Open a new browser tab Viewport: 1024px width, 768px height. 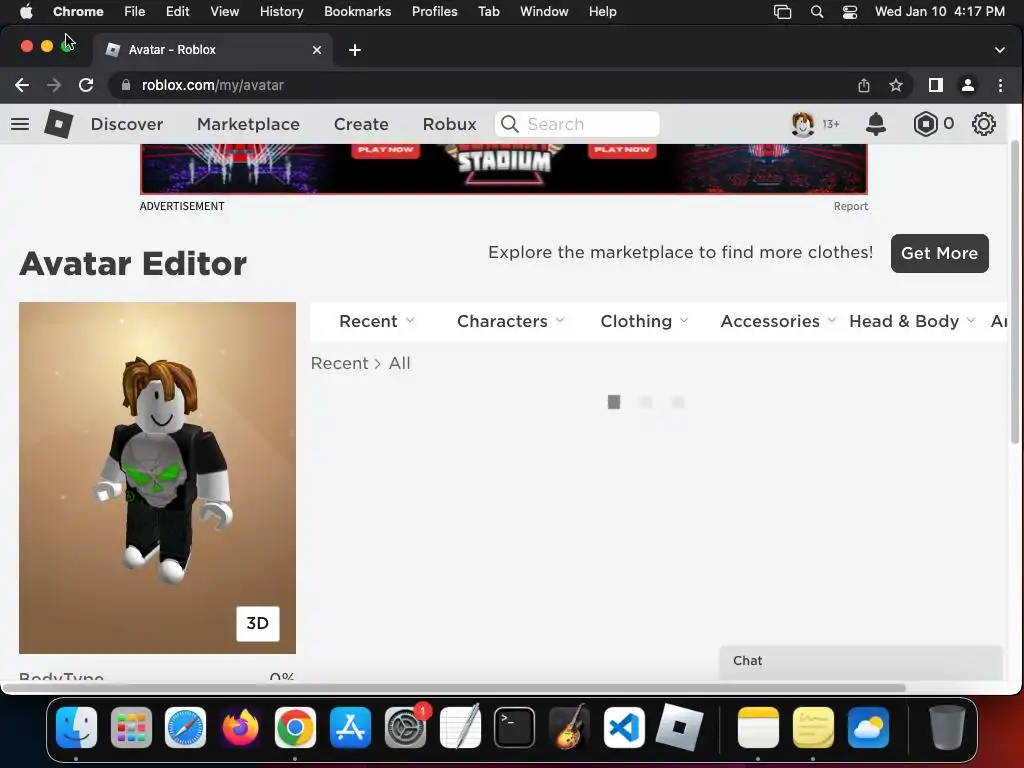(x=355, y=50)
